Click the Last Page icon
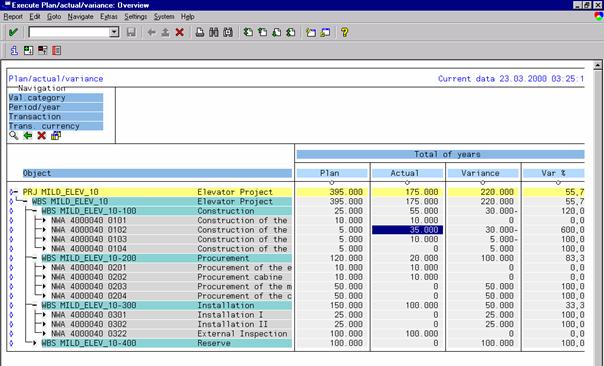604x366 pixels. click(x=291, y=32)
